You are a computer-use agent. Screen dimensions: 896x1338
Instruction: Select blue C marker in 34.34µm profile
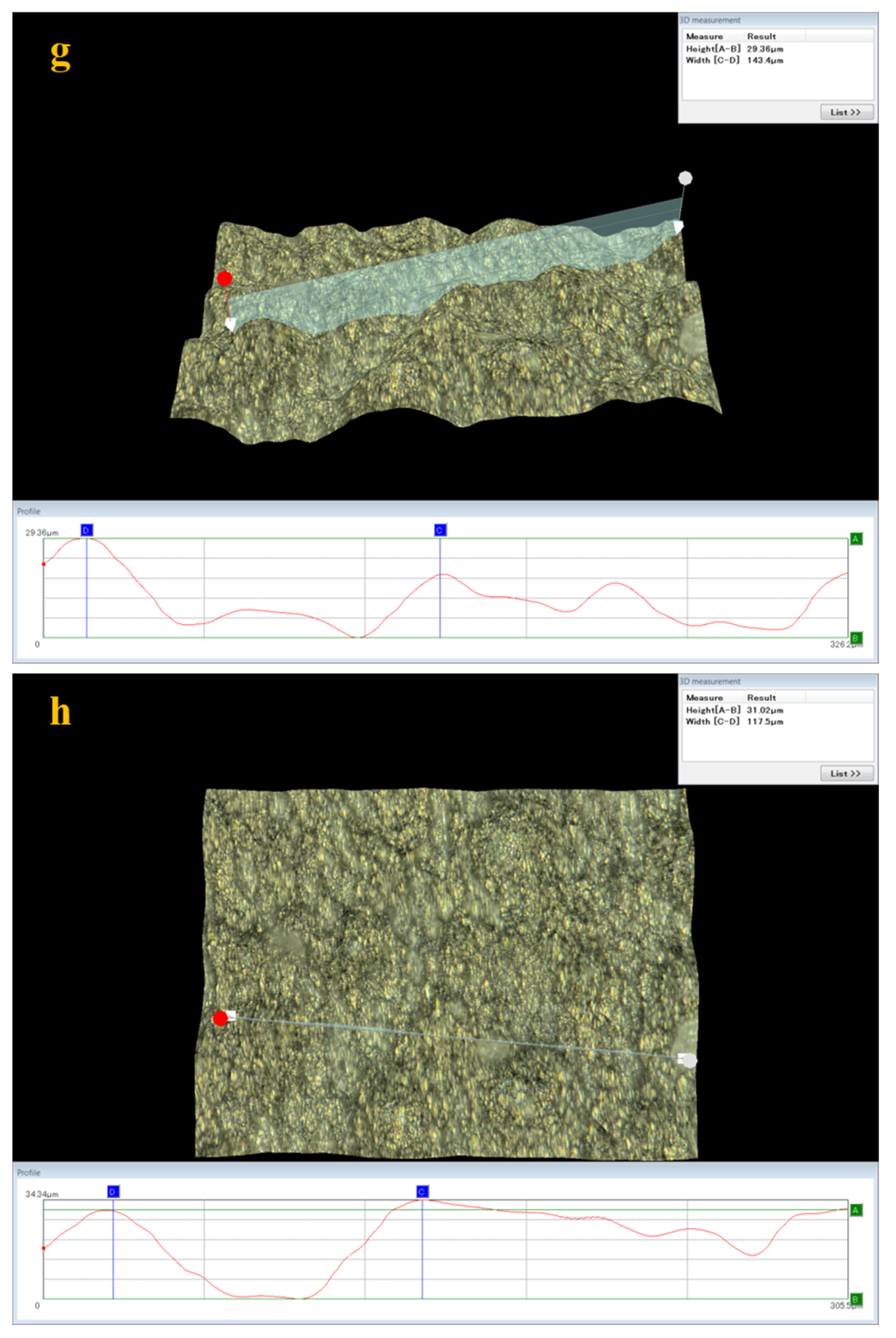pyautogui.click(x=422, y=1192)
